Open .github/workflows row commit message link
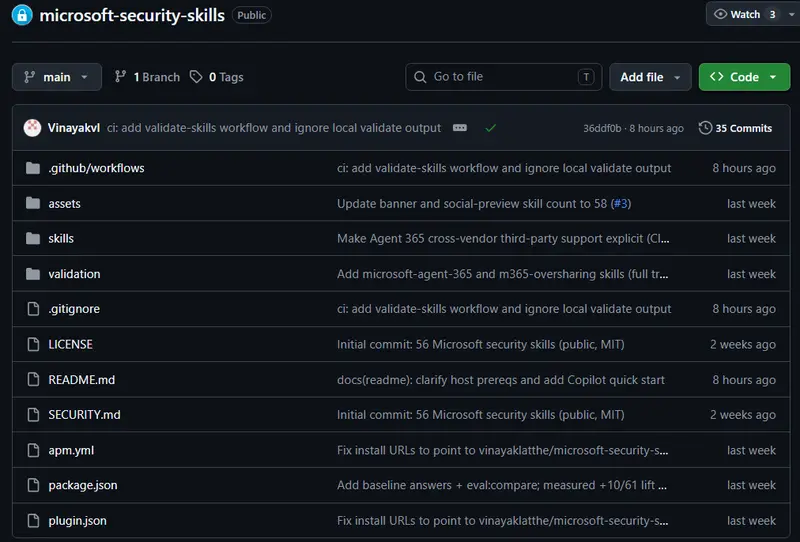 [x=504, y=168]
